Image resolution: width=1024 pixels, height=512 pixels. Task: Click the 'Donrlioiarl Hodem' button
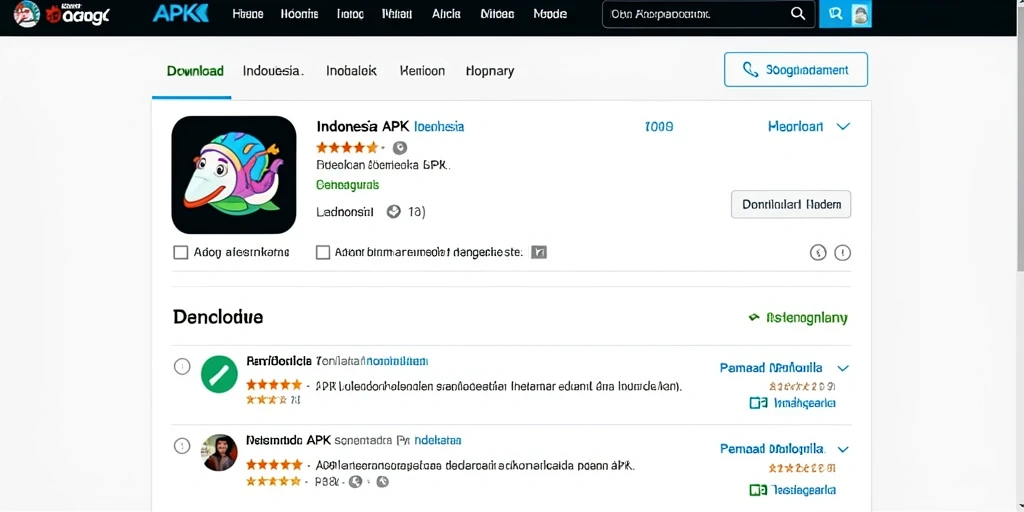[x=791, y=204]
